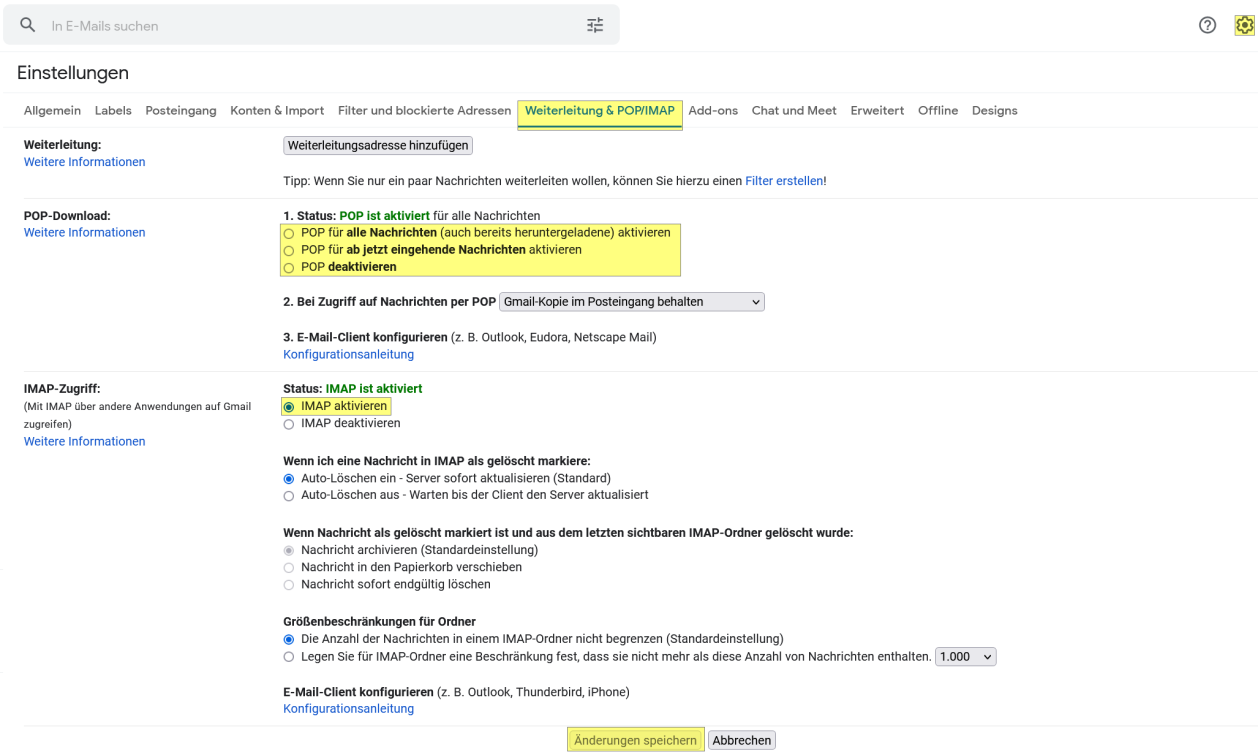The height and width of the screenshot is (752, 1258).
Task: Open the Konten & Import tab
Action: 277,110
